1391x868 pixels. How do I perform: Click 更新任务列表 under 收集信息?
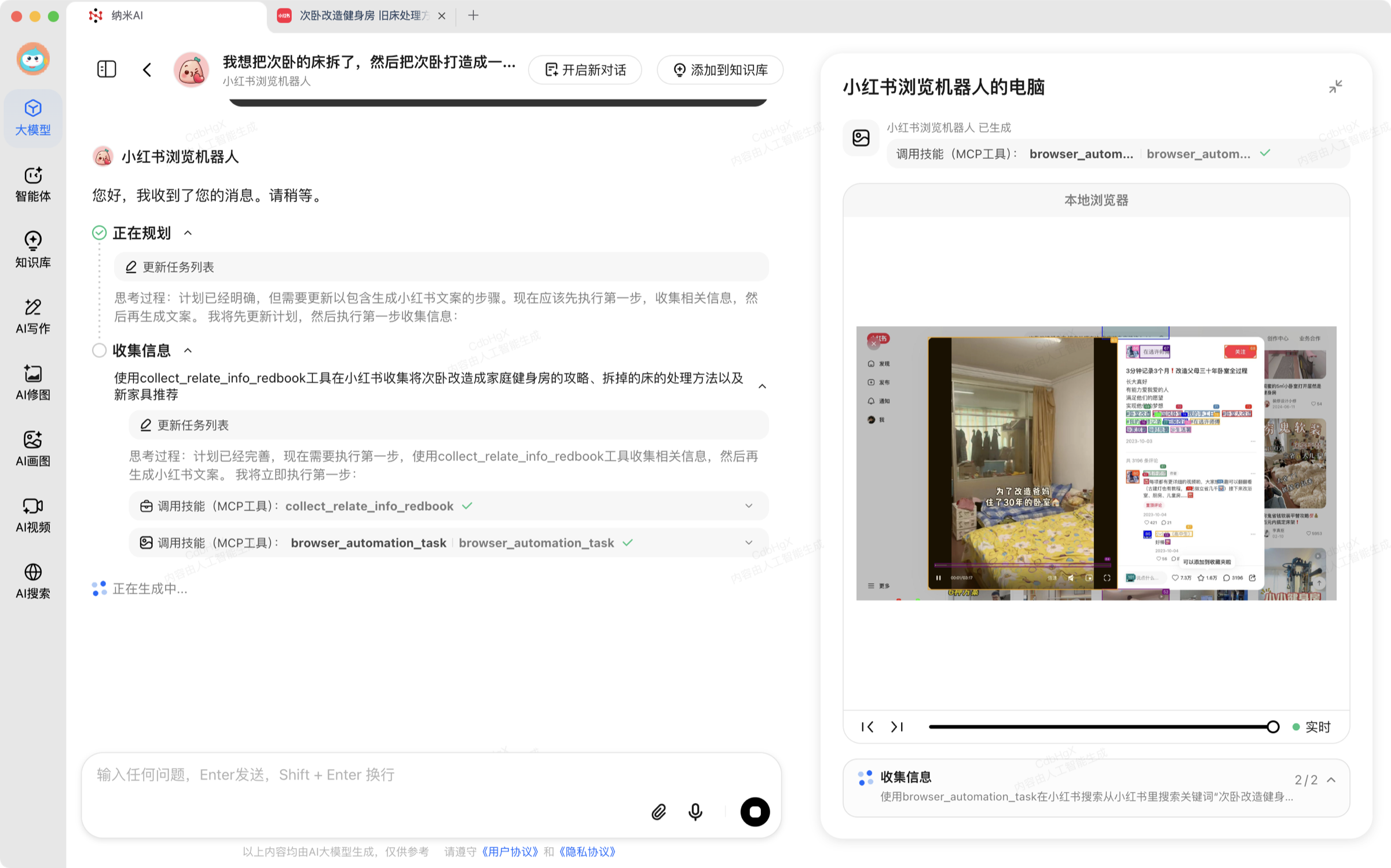coord(449,426)
